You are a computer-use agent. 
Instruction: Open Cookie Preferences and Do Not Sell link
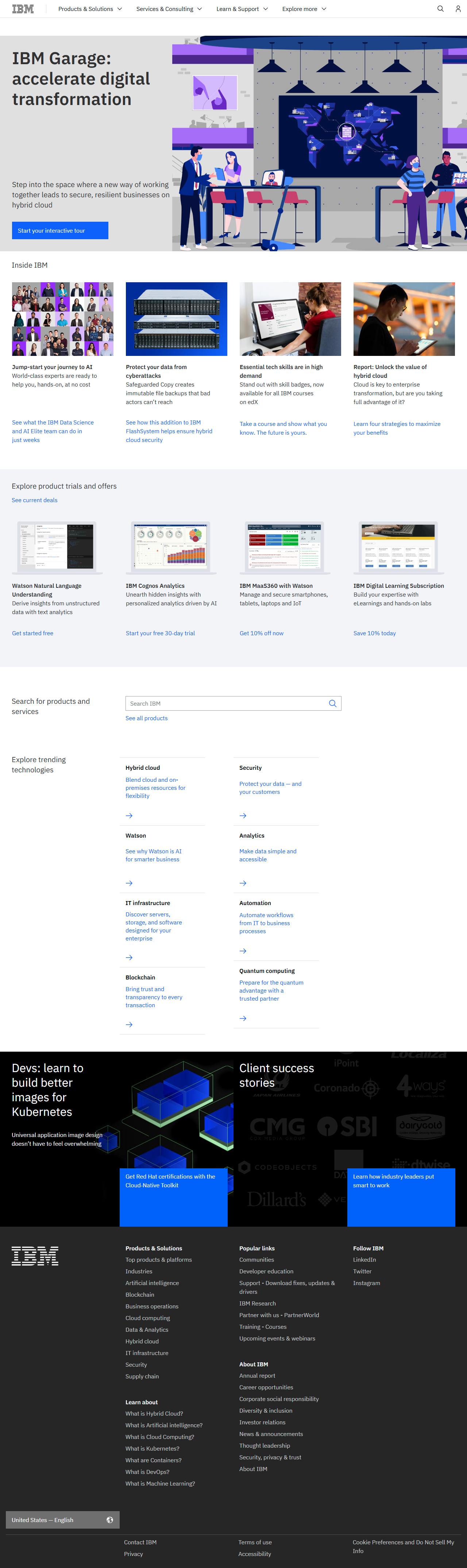(x=403, y=1546)
